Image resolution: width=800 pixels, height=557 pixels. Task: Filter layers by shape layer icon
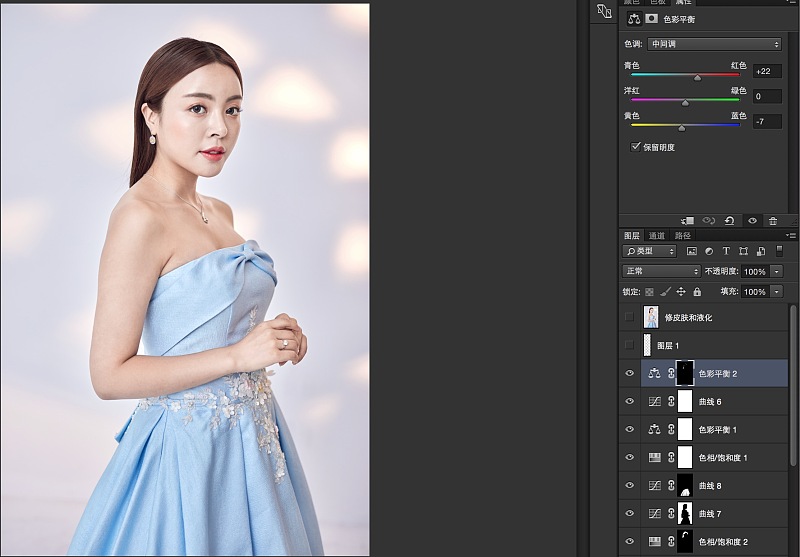pos(743,251)
